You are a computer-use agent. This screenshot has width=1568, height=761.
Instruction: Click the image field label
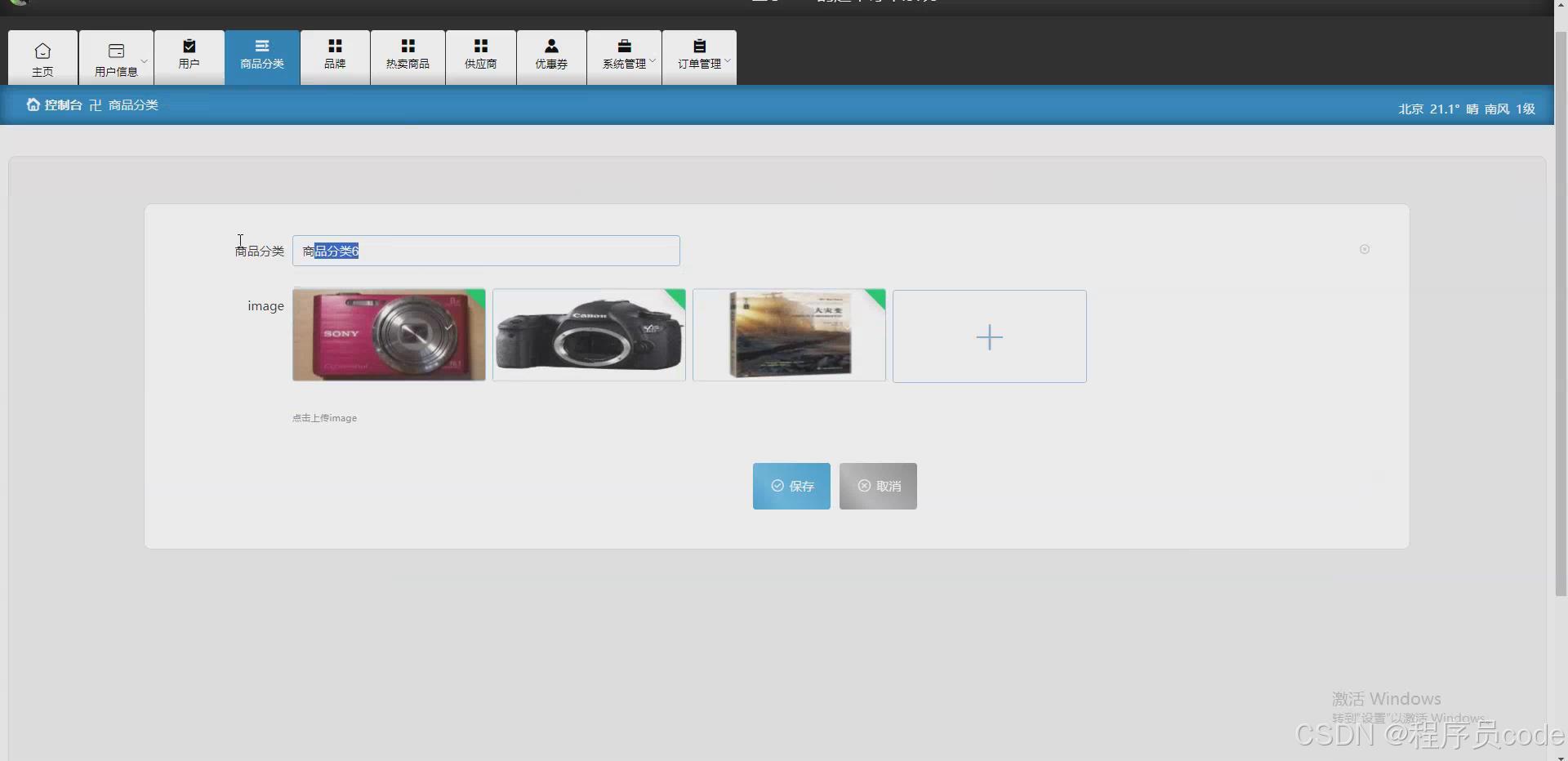(x=265, y=305)
